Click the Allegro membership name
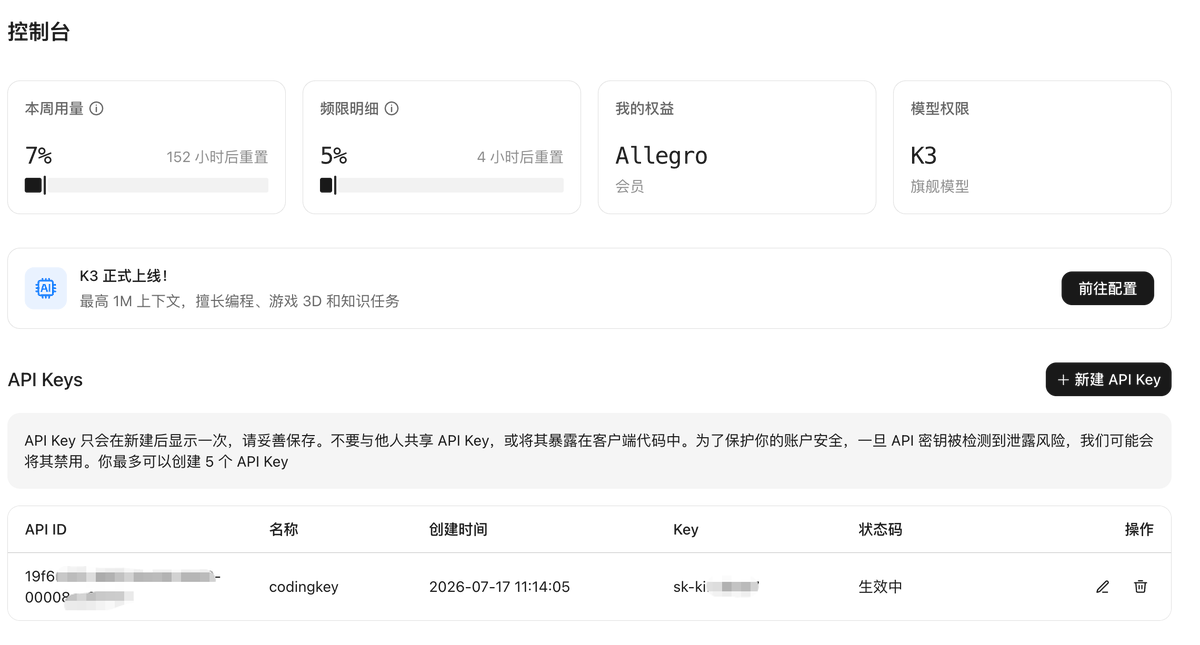 [661, 156]
